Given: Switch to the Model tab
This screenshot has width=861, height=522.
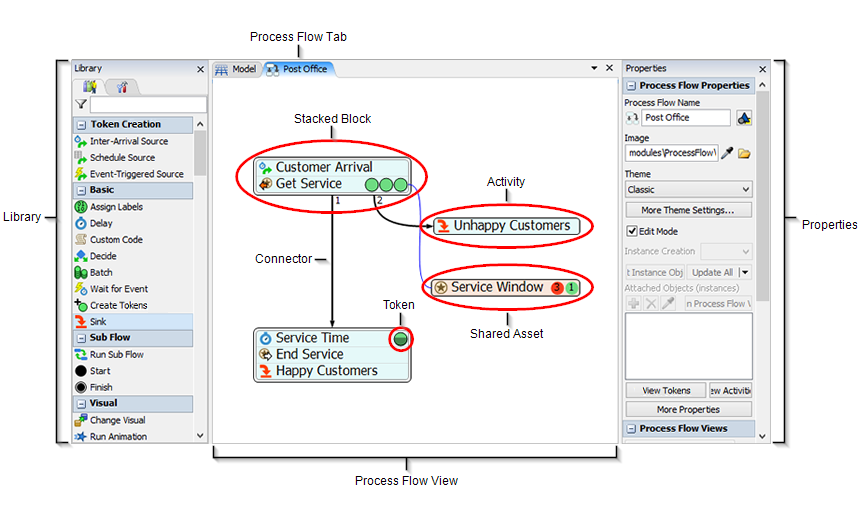Looking at the screenshot, I should pos(237,69).
